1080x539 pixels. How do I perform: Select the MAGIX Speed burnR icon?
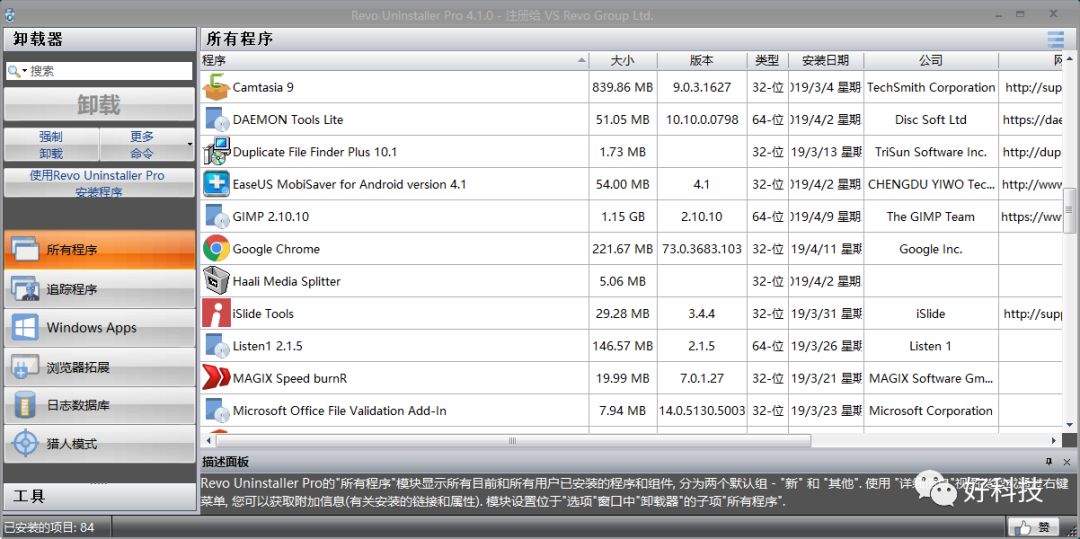(216, 378)
